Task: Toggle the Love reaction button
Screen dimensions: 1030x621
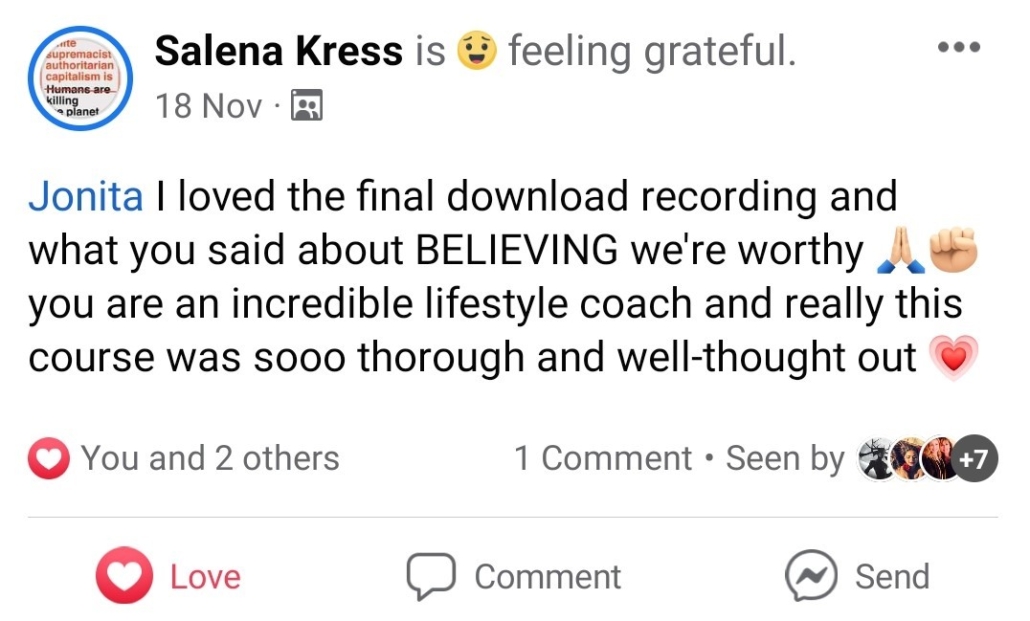Action: click(x=170, y=577)
